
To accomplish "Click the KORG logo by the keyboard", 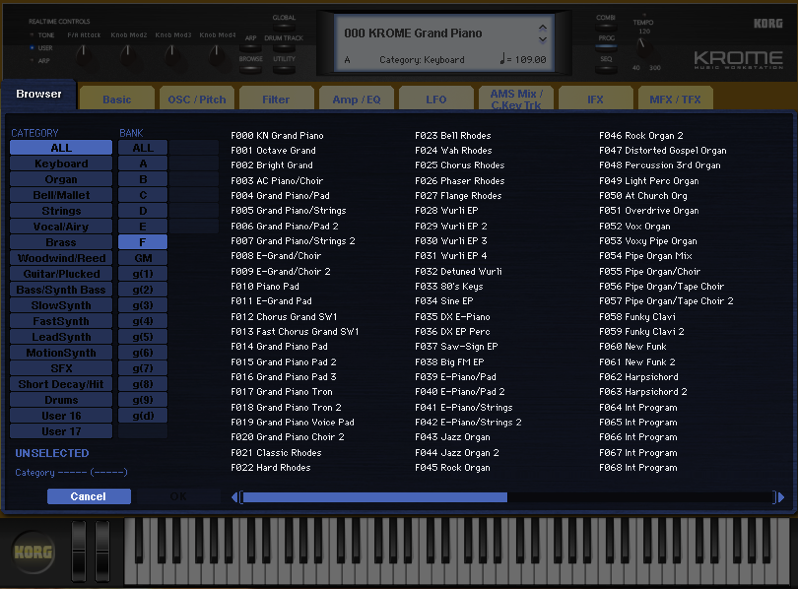I will click(x=33, y=552).
